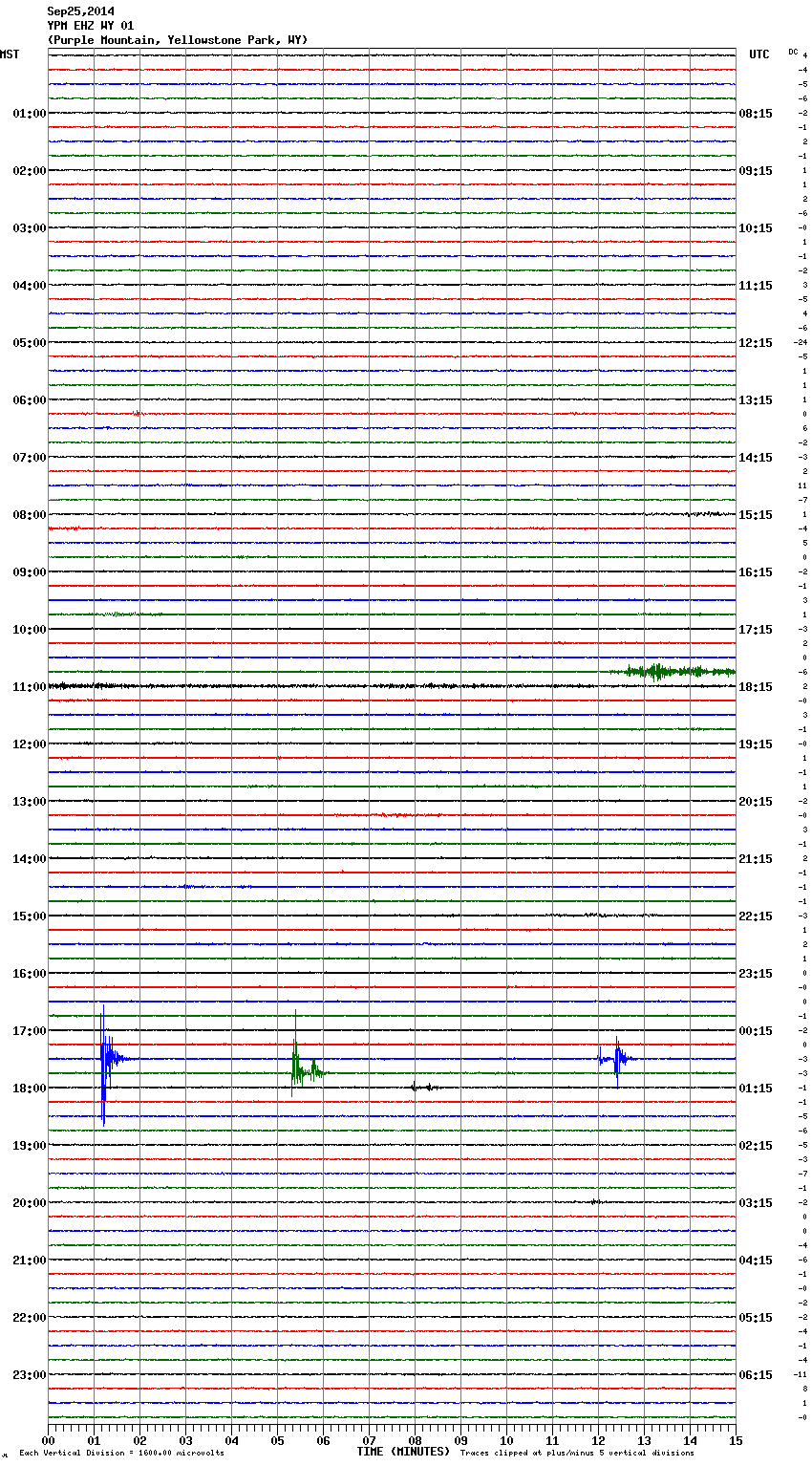Select the 17:00 MST time label

point(30,1031)
